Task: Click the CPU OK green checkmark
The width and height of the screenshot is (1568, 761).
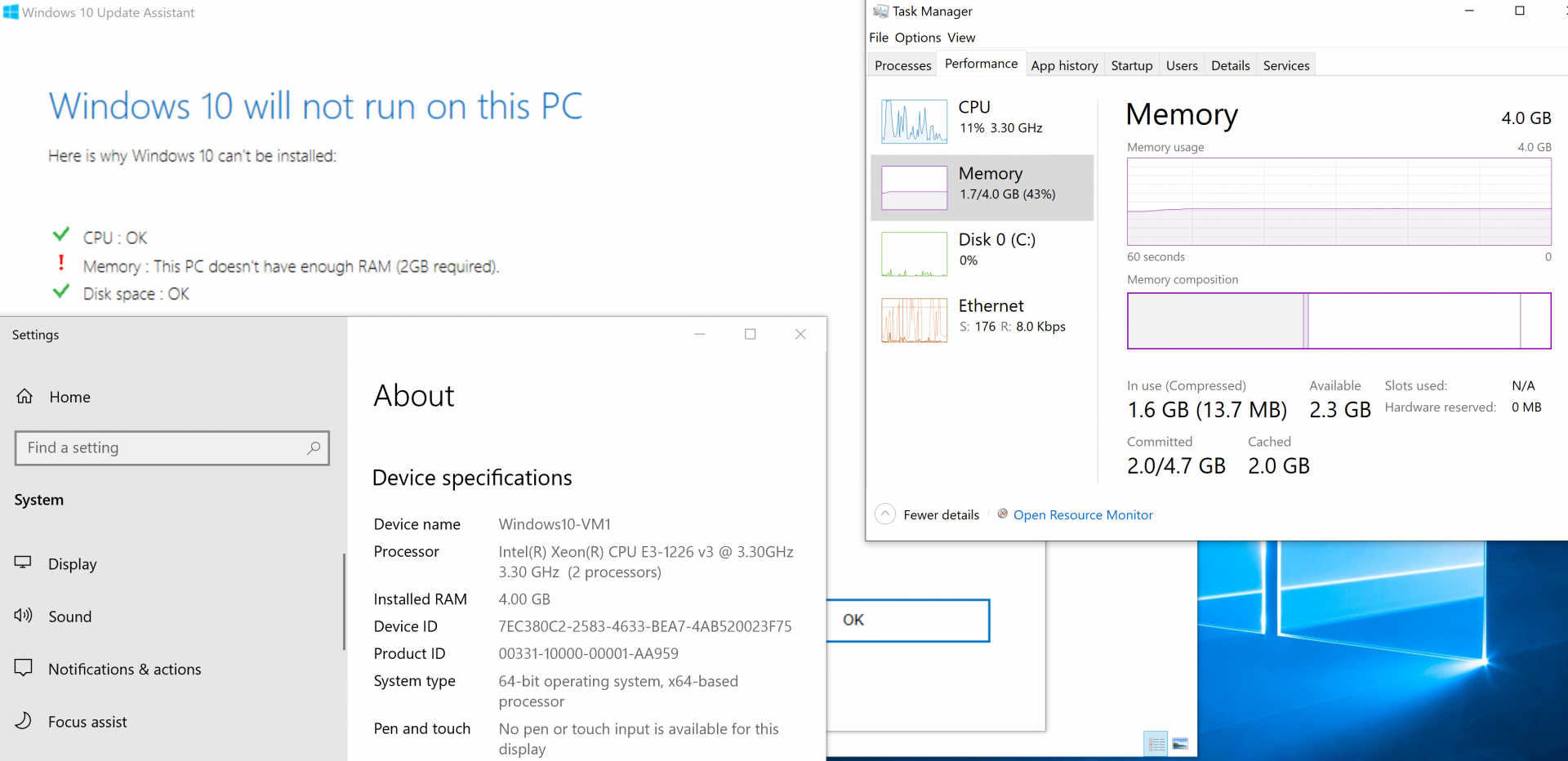Action: click(61, 235)
